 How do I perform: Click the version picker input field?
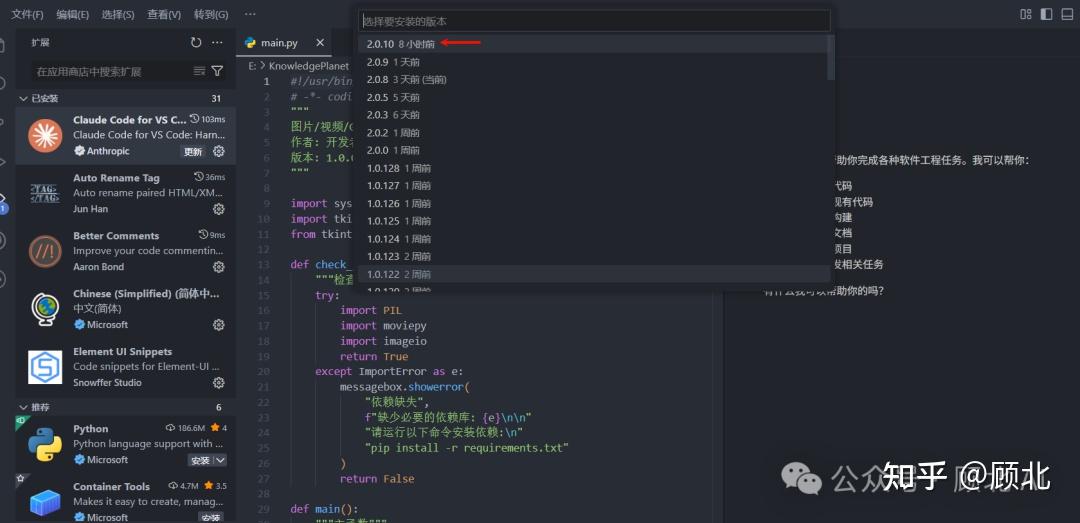595,21
